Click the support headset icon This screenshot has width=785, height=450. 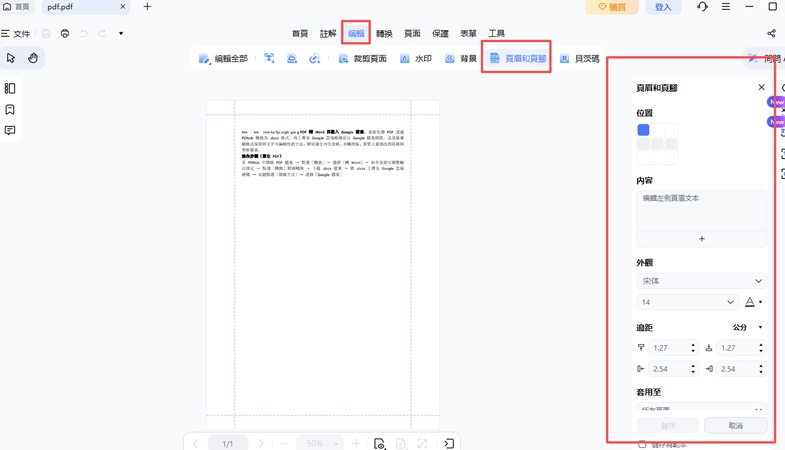(x=702, y=7)
